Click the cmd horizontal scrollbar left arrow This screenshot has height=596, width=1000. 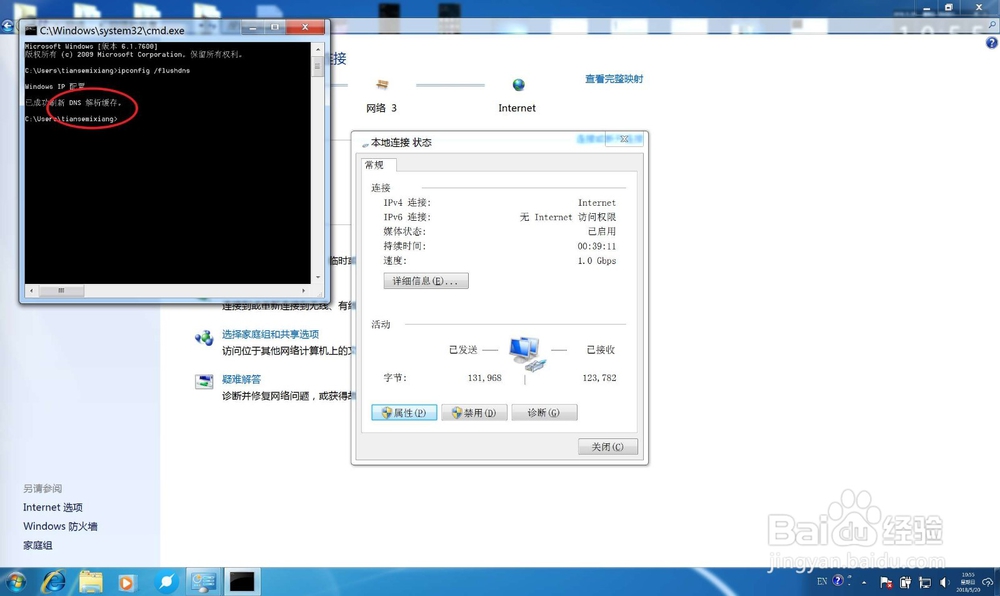[31, 291]
